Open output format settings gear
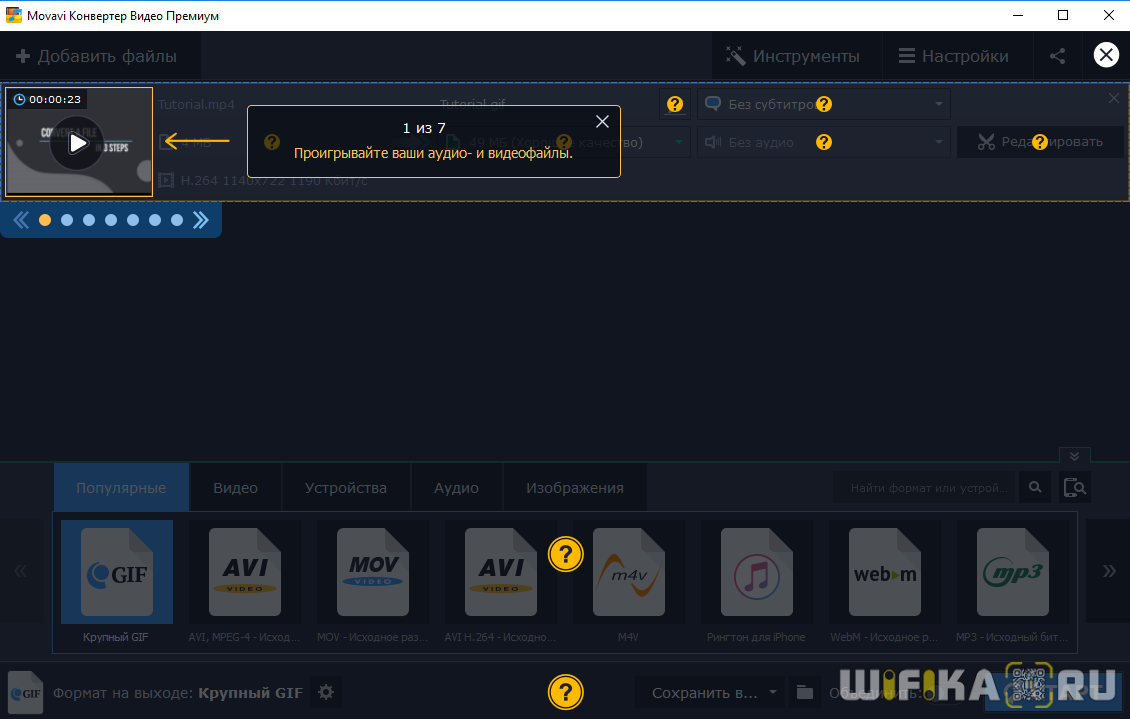1130x719 pixels. (x=326, y=692)
